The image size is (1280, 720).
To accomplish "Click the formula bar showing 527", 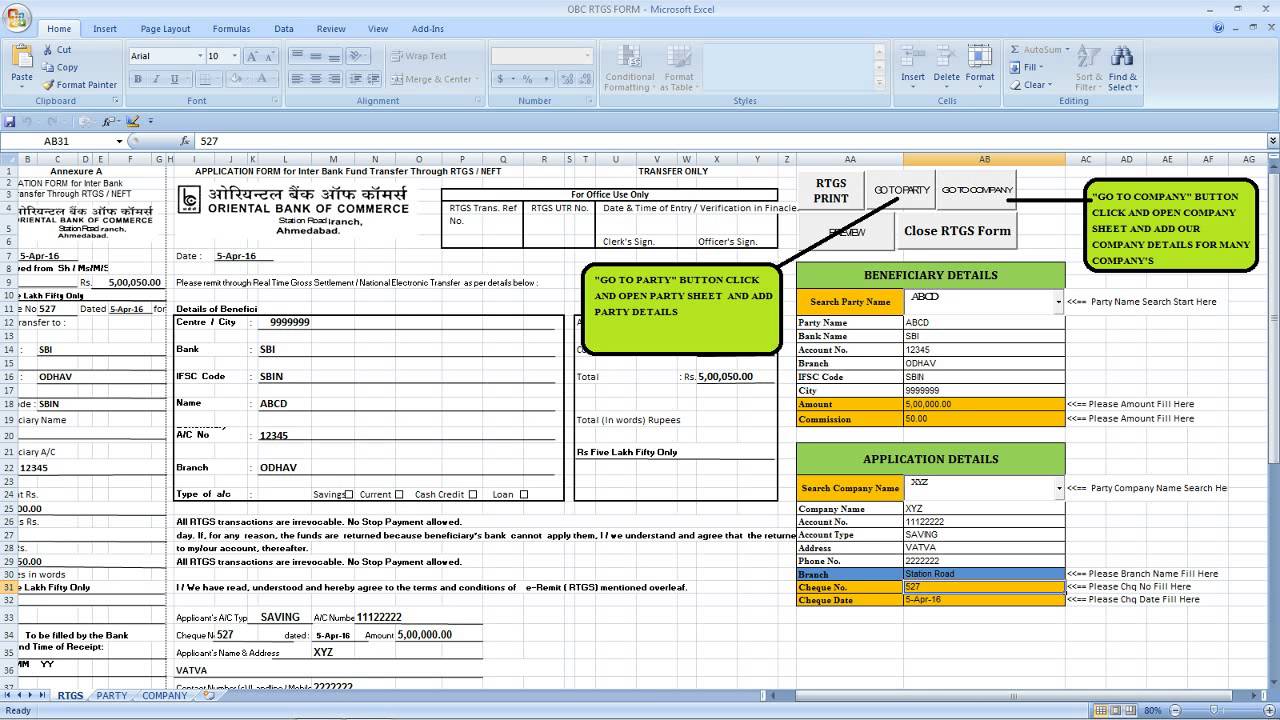I will 730,141.
